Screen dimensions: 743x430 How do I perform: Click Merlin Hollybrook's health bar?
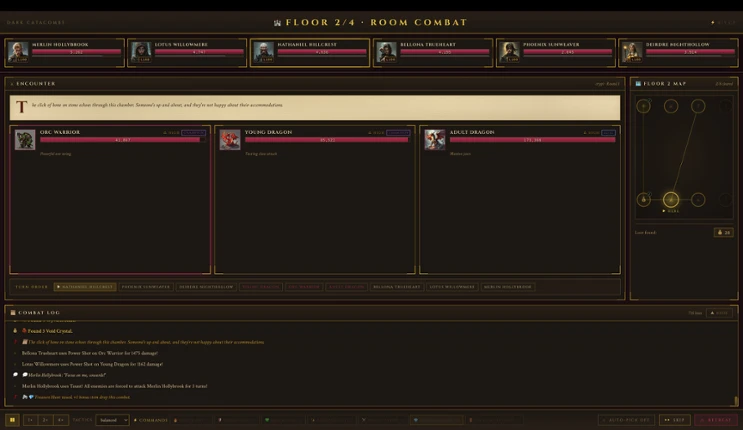pos(76,52)
